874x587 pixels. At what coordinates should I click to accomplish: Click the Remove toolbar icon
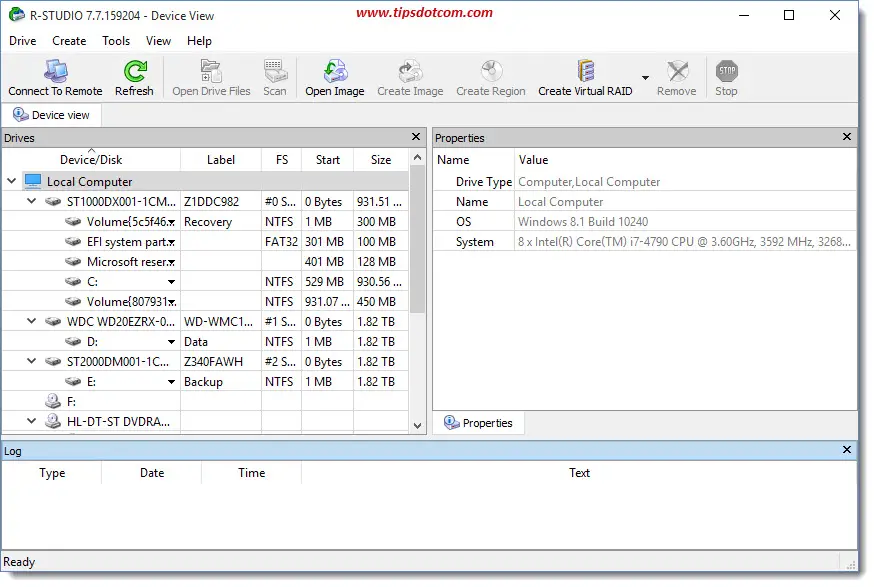[x=677, y=71]
